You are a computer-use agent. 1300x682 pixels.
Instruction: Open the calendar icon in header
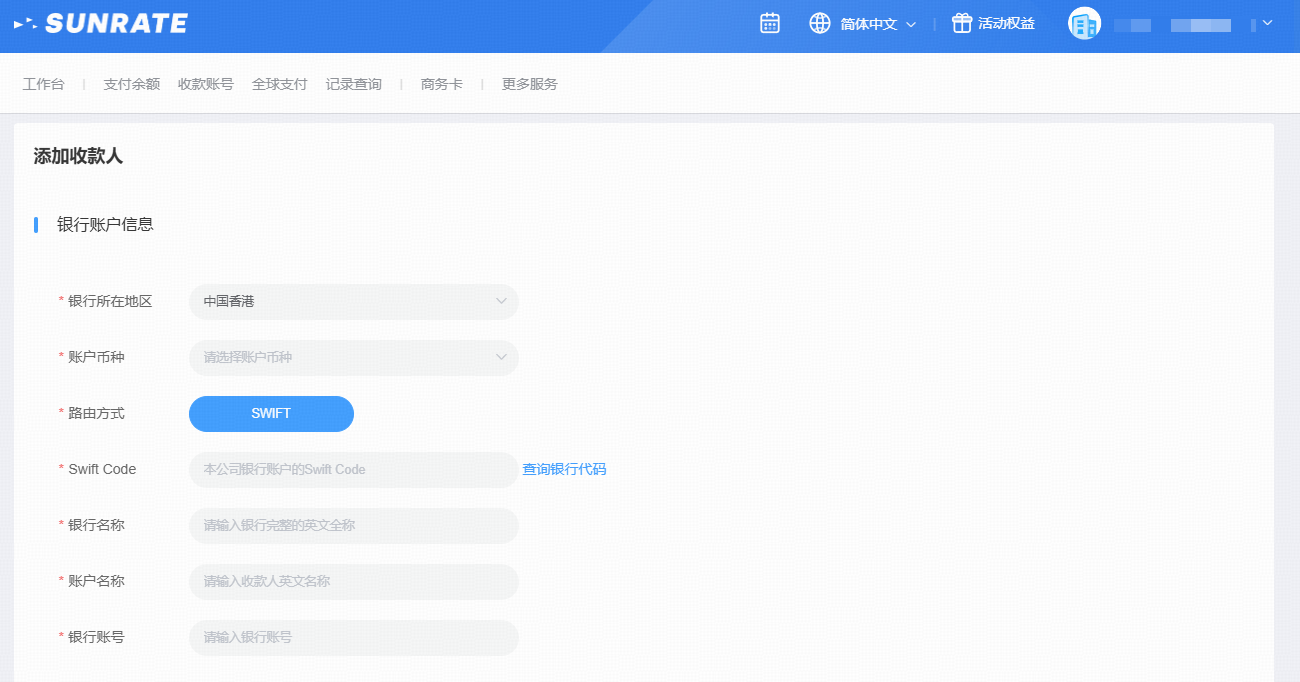[769, 23]
